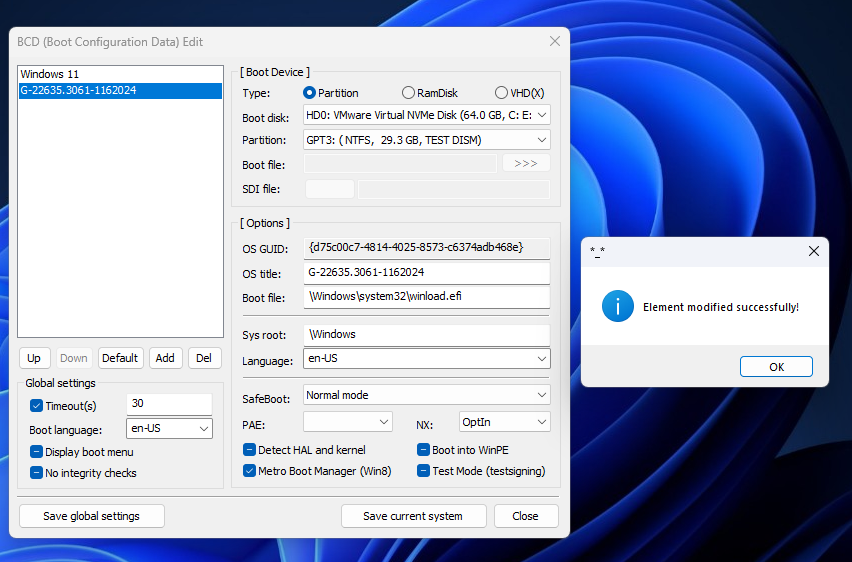Click the disabled Boot file field in Boot Device
Viewport: 852px width, 562px height.
400,164
